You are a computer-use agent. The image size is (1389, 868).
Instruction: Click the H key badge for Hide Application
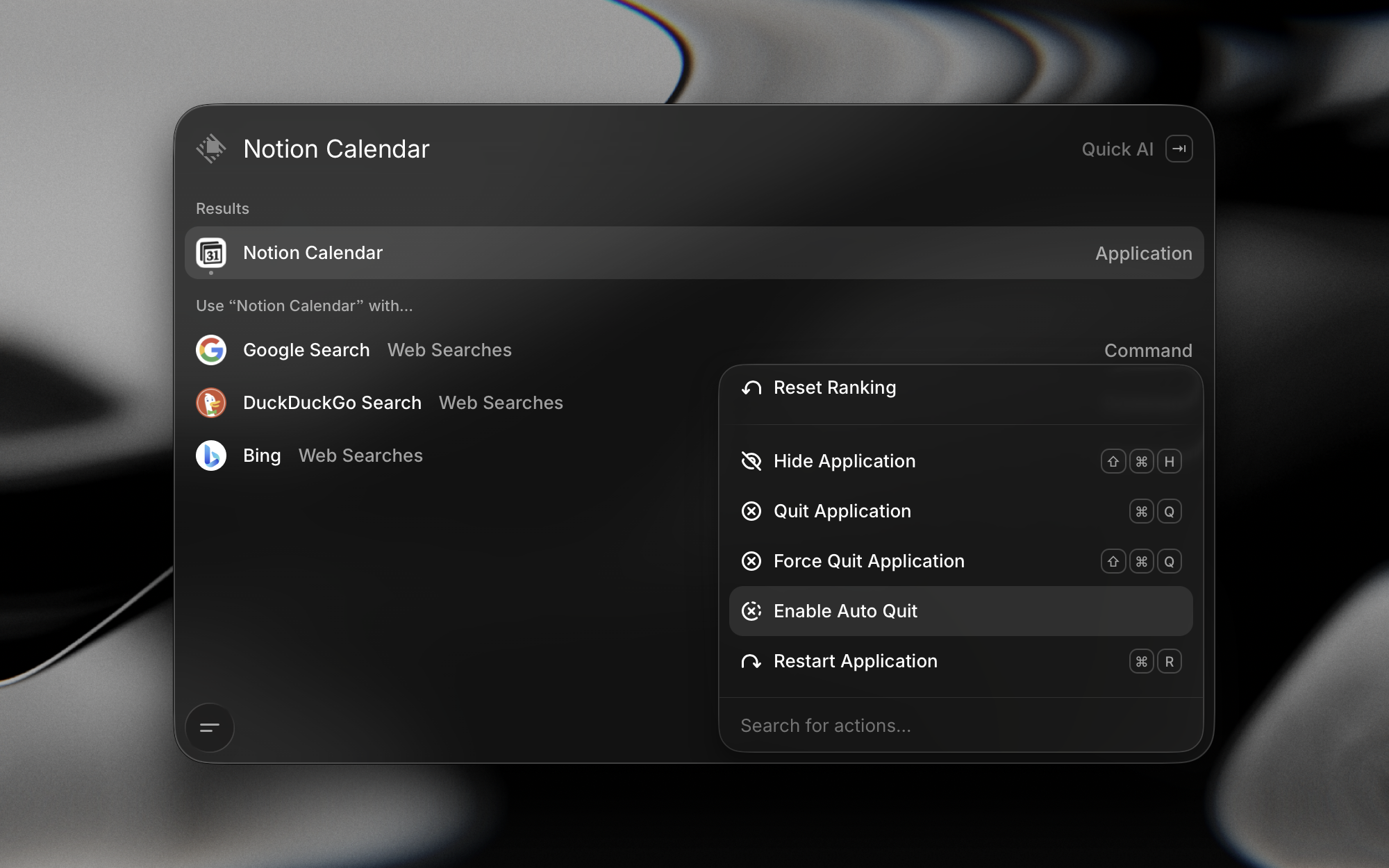(x=1170, y=461)
